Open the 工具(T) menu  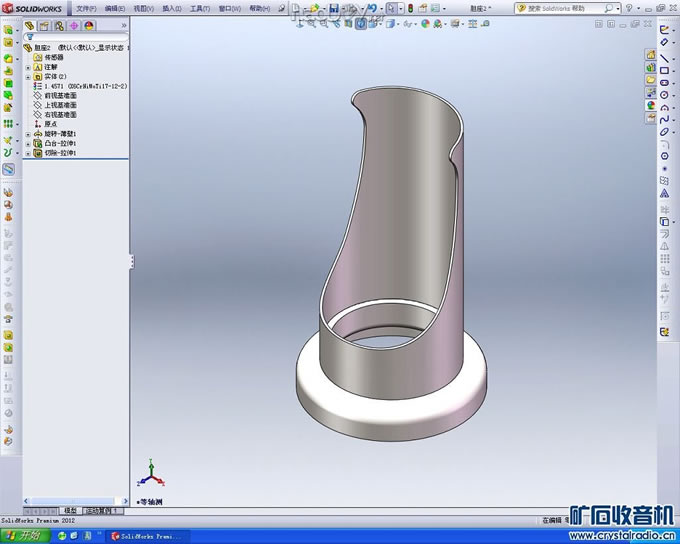199,8
